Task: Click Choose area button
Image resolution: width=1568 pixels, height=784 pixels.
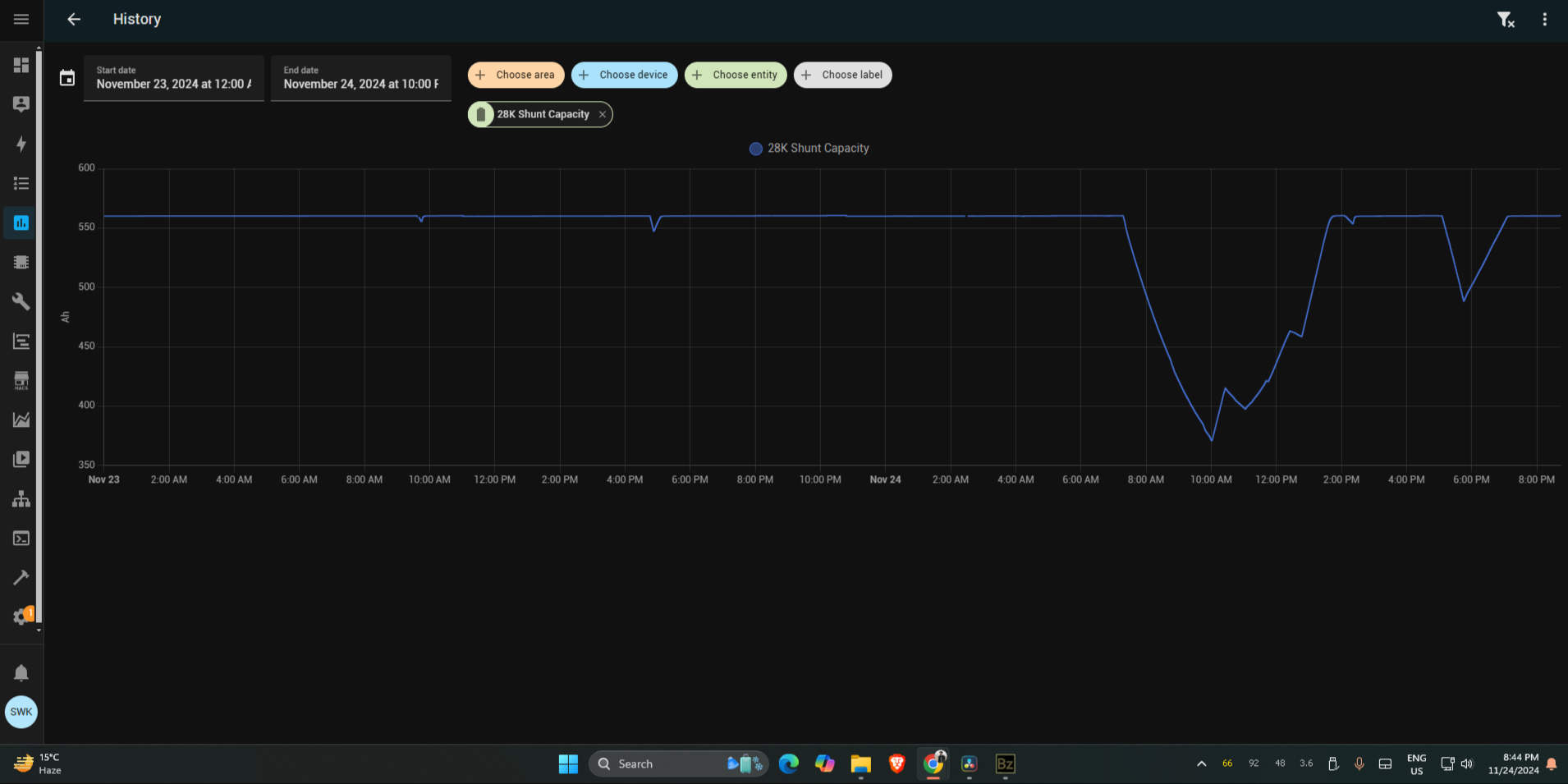Action: click(516, 75)
